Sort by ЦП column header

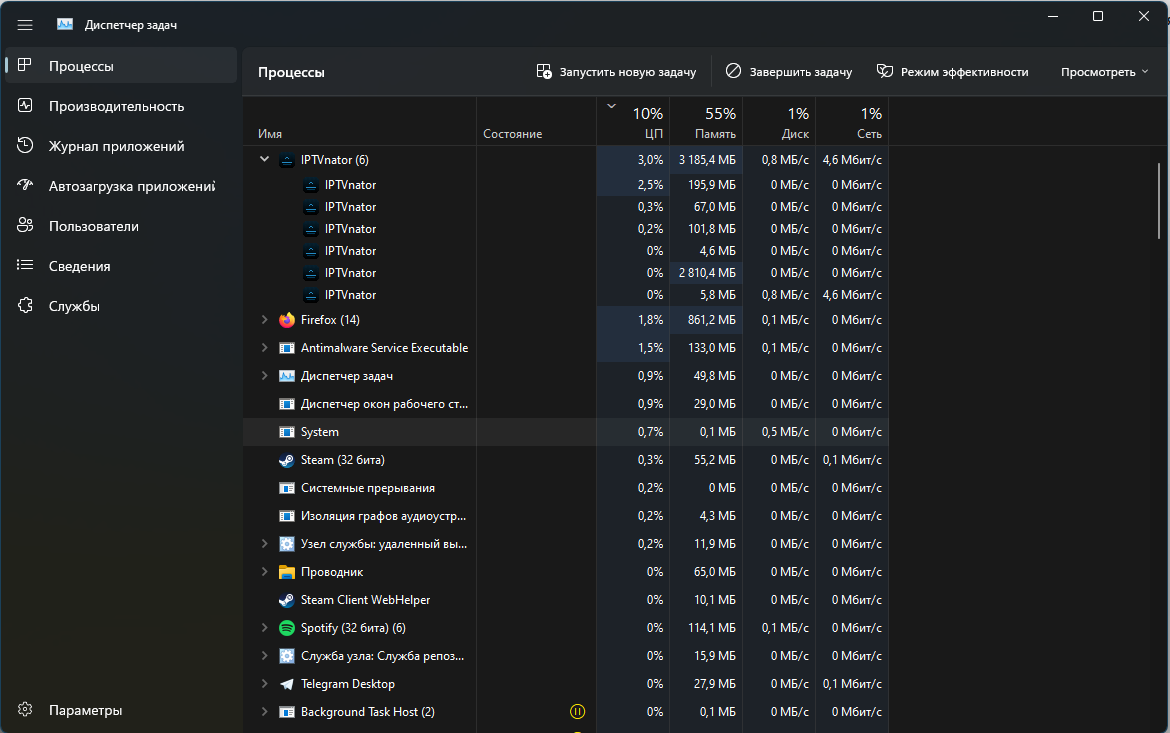click(x=633, y=121)
